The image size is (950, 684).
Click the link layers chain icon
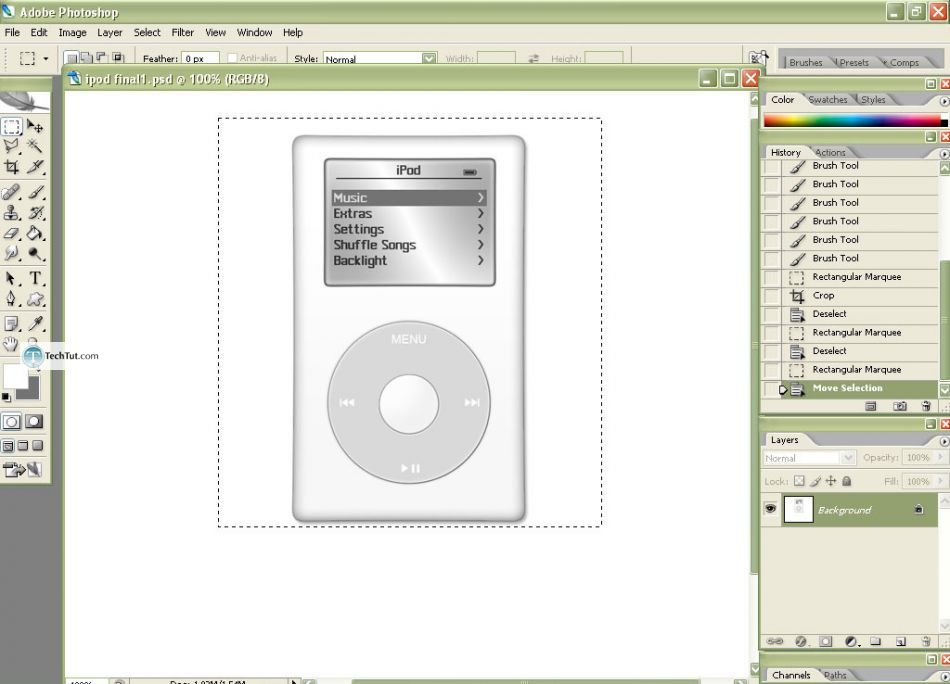pos(775,641)
